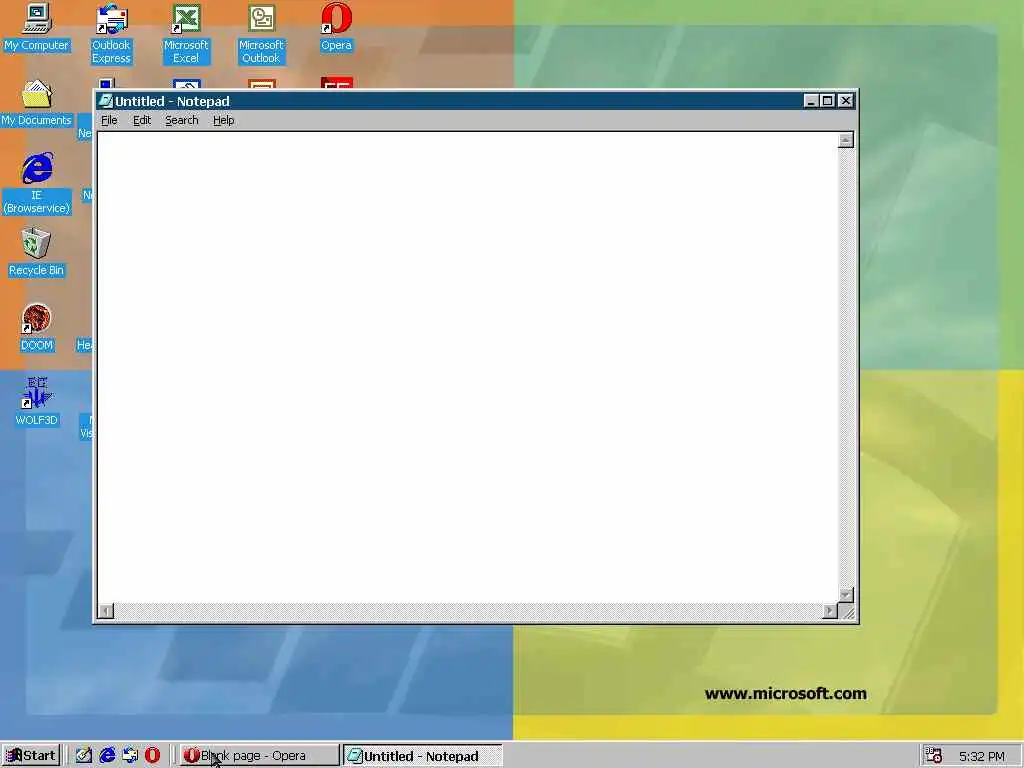Select the DOOM game shortcut
The width and height of the screenshot is (1024, 768).
click(37, 328)
